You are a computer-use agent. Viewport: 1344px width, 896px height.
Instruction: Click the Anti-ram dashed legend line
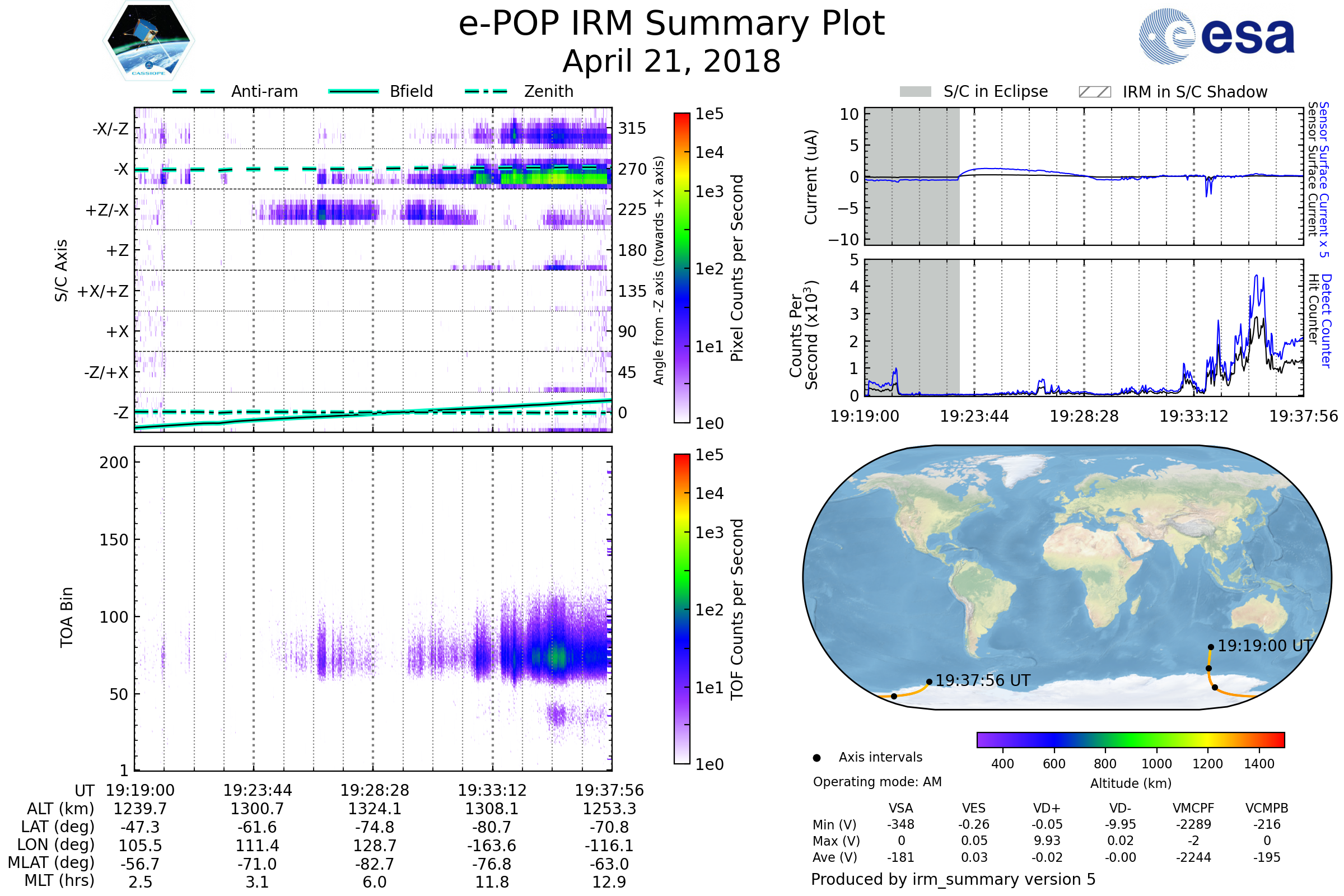194,91
